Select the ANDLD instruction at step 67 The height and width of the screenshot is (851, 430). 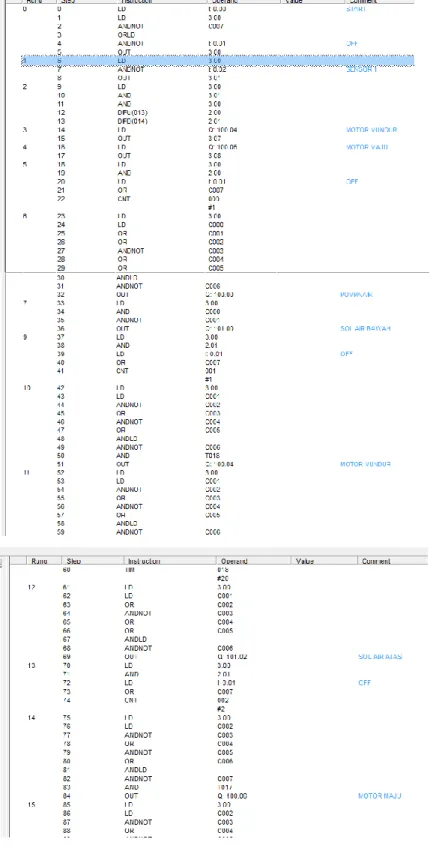pos(135,639)
